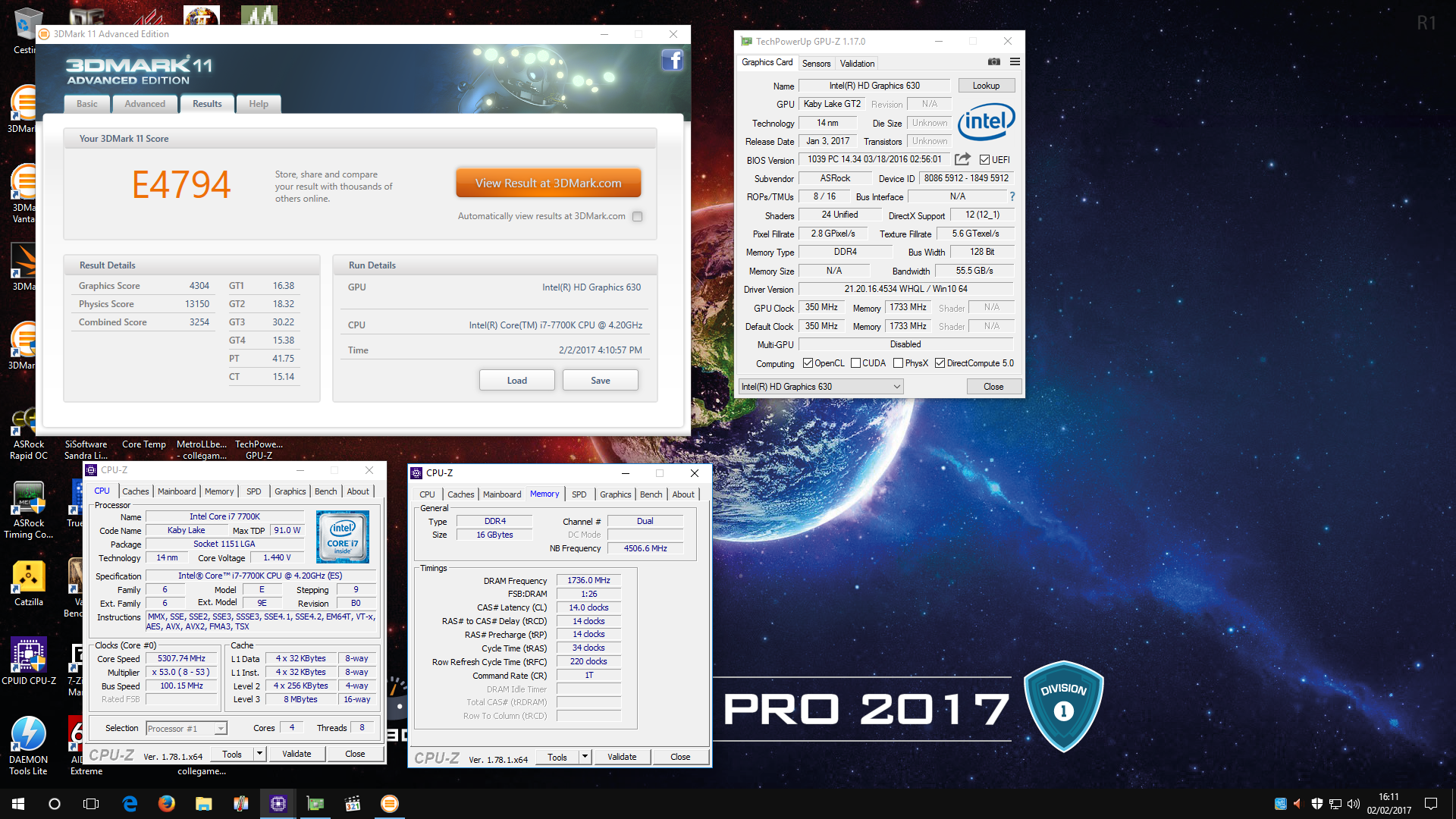Click GPU-Z screenshot camera icon

point(993,62)
